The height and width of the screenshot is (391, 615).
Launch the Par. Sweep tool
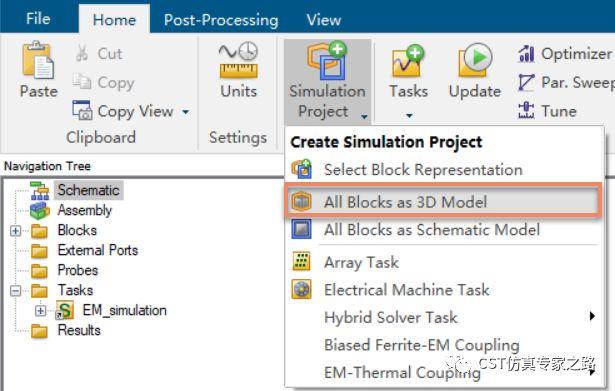click(565, 82)
